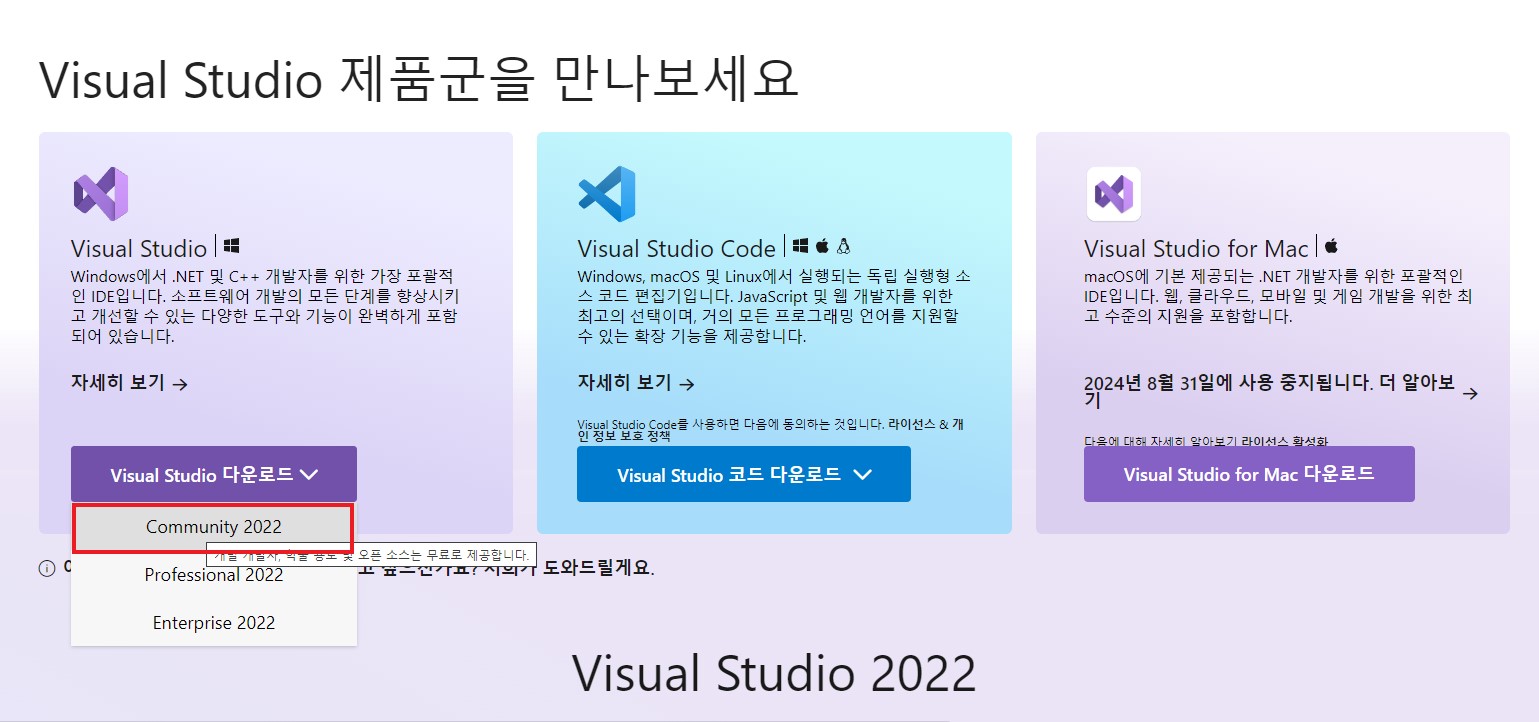Open the Visual Studio 다운로드 dropdown button
The width and height of the screenshot is (1539, 722).
[x=214, y=474]
